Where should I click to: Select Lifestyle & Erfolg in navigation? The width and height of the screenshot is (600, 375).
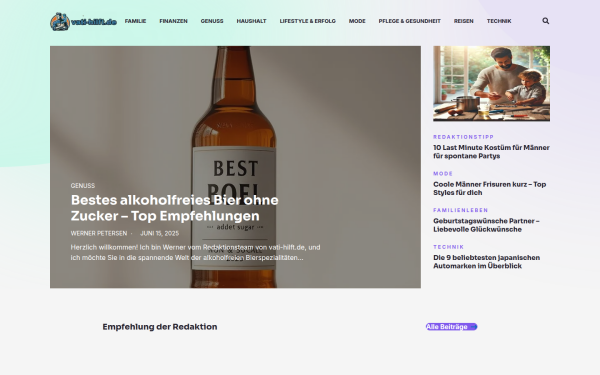point(308,21)
